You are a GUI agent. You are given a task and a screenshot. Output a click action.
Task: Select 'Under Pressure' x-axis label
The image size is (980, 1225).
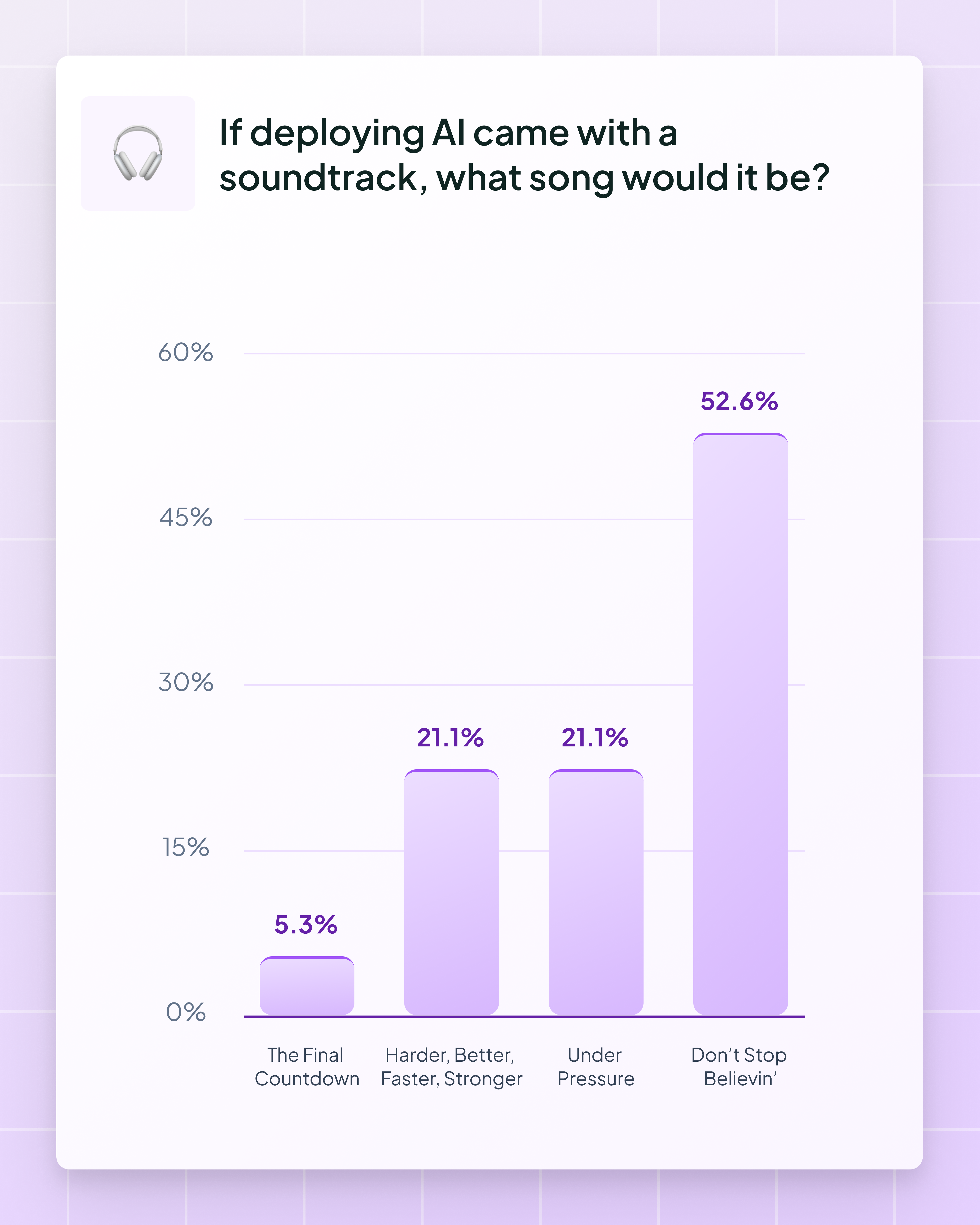[595, 1067]
